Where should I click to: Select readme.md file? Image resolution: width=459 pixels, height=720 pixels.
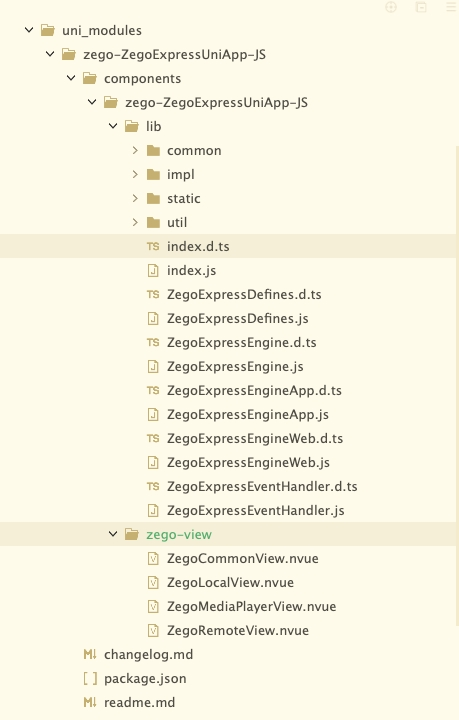[140, 703]
